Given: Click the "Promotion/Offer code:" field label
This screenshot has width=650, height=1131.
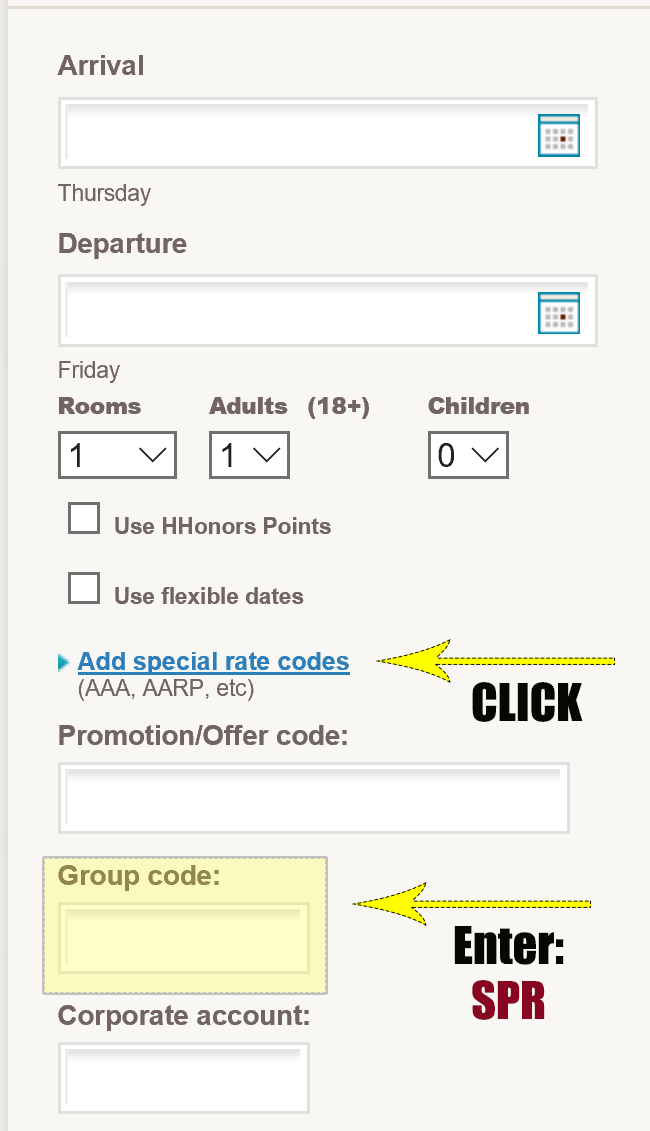Looking at the screenshot, I should coord(203,736).
